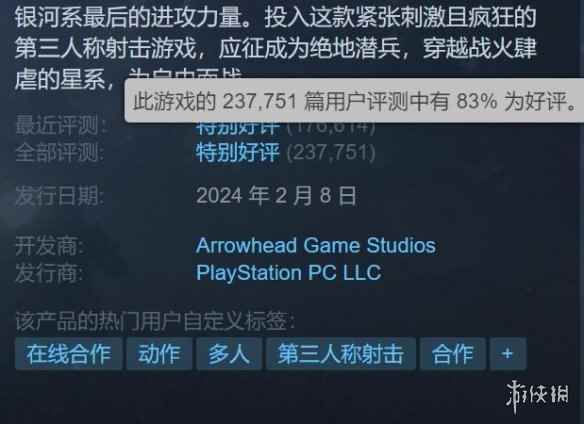Click the 发行商 label

[50, 273]
